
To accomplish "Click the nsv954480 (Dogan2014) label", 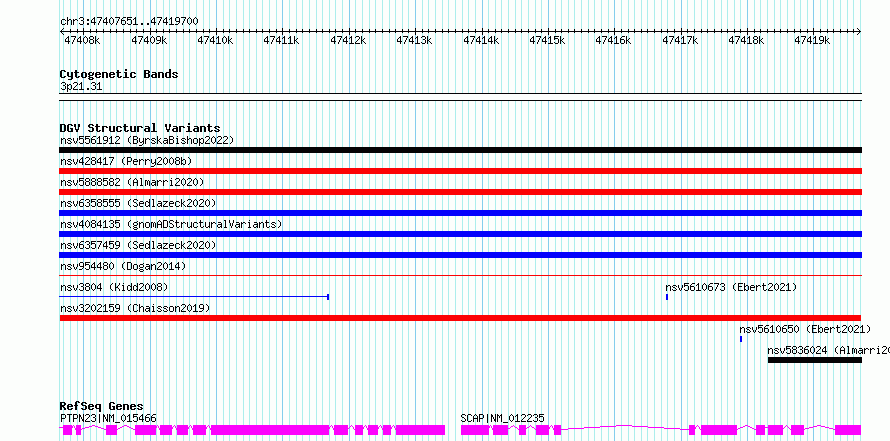I will click(123, 266).
